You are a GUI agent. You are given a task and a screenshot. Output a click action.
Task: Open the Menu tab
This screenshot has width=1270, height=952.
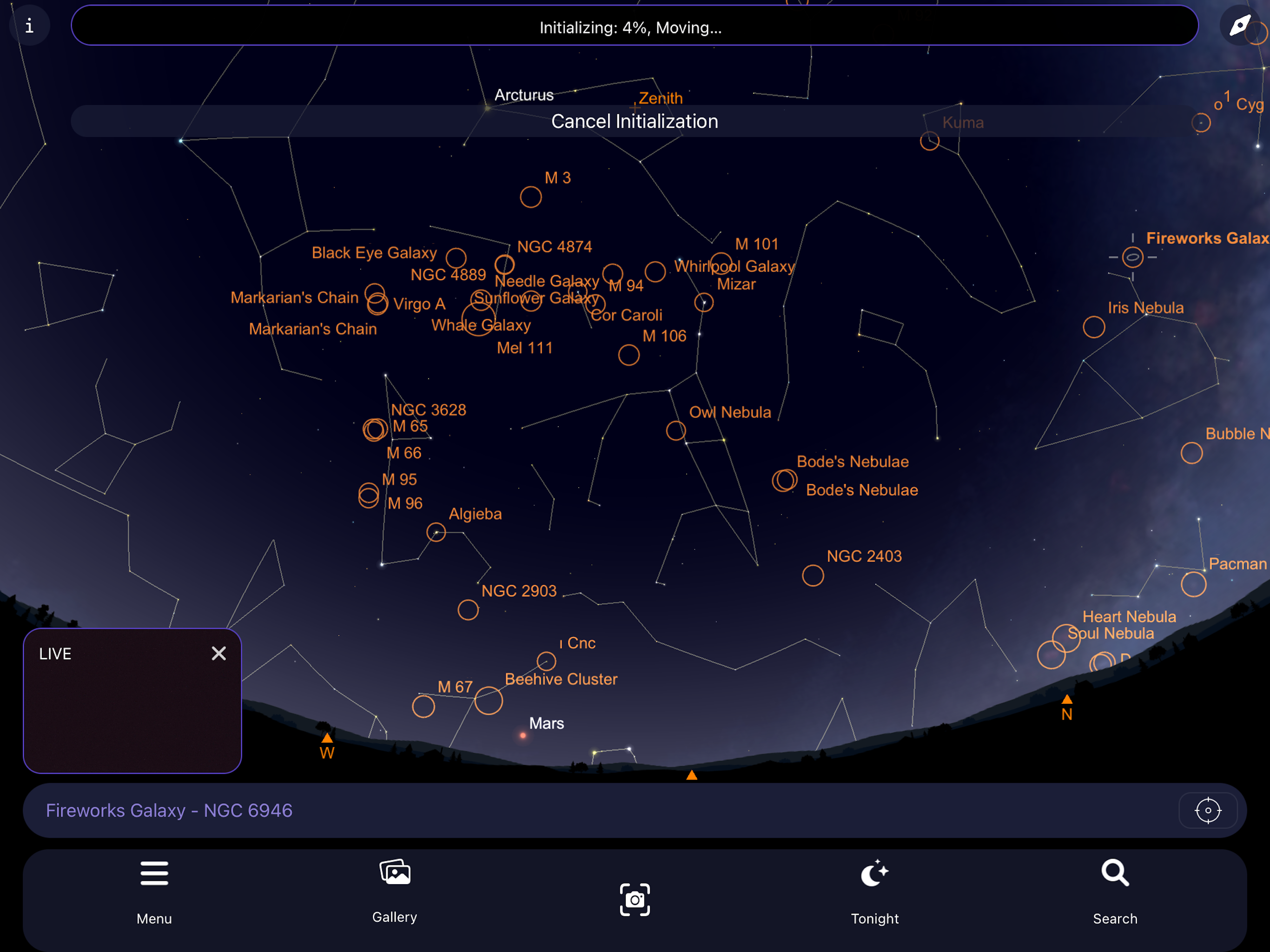tap(154, 893)
